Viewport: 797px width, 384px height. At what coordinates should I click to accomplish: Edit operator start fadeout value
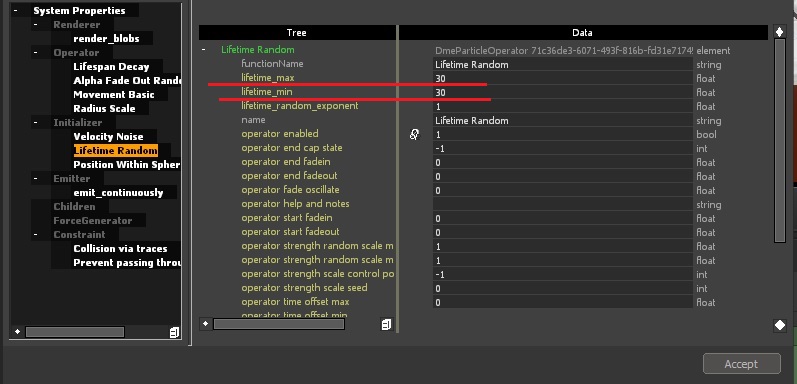click(563, 232)
